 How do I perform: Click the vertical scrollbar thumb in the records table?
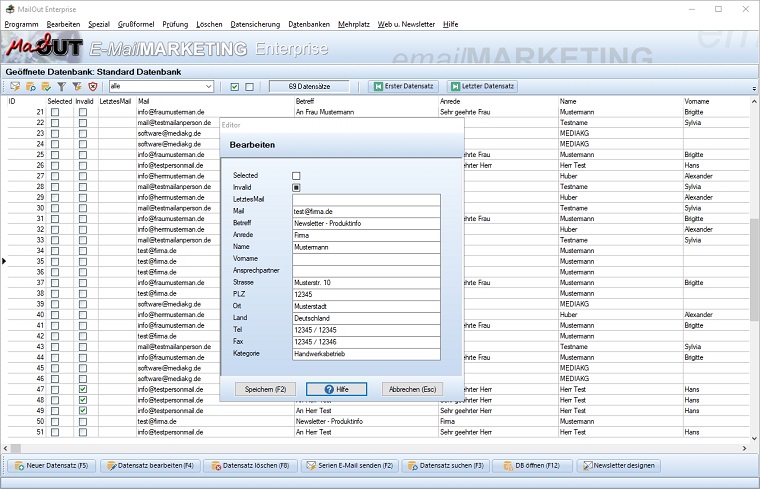pos(754,269)
